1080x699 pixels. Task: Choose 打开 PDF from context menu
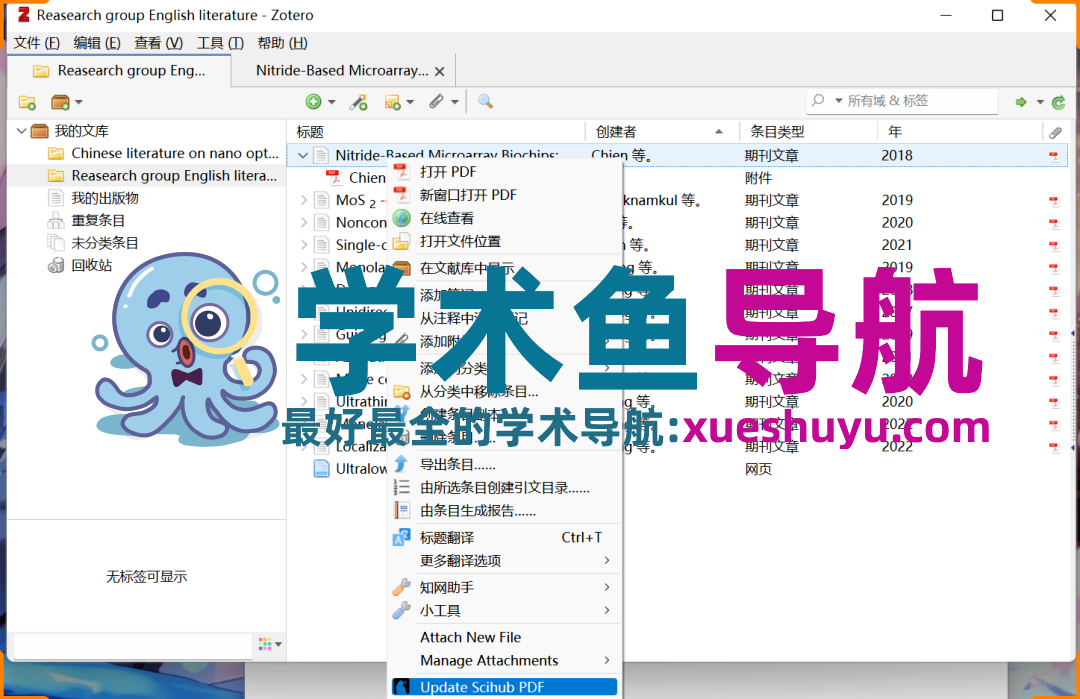[505, 172]
